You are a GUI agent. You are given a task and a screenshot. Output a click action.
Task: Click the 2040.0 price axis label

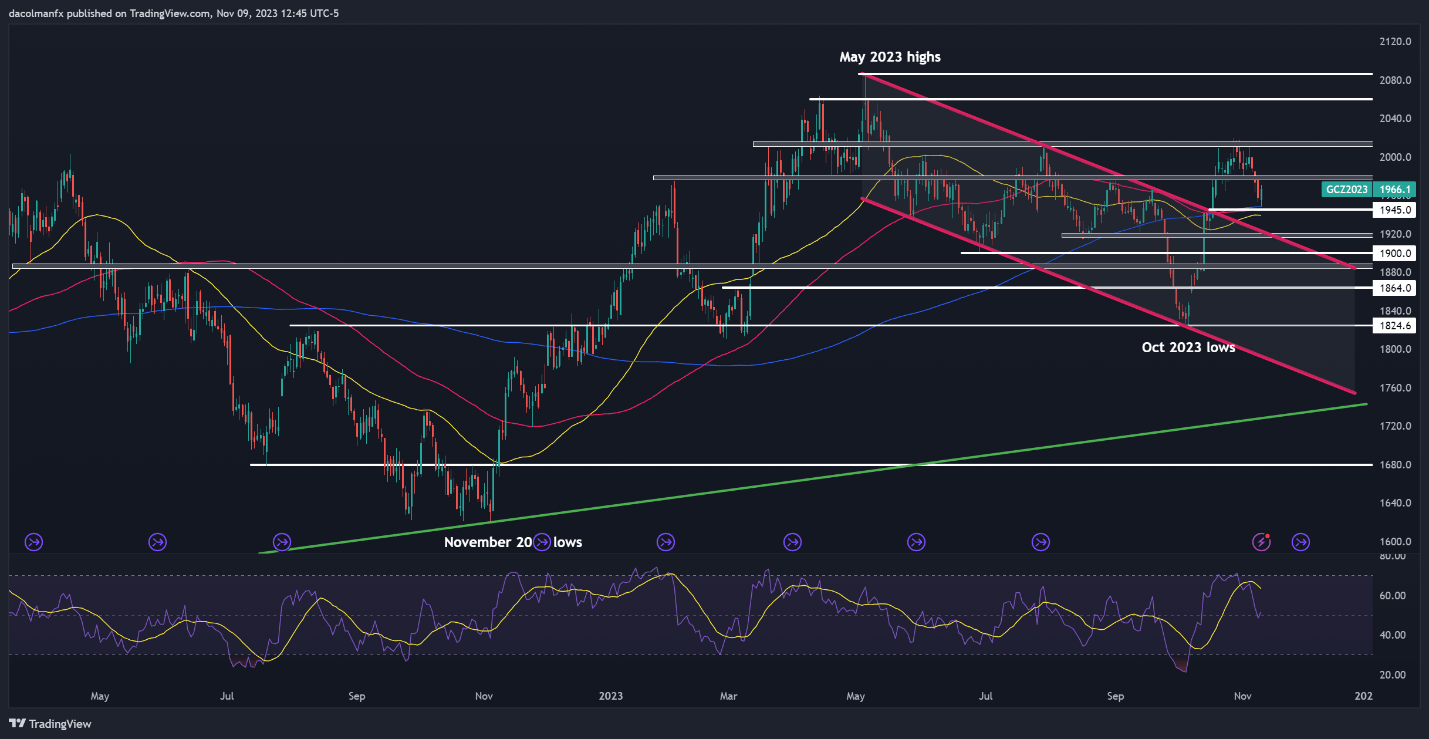pos(1394,119)
